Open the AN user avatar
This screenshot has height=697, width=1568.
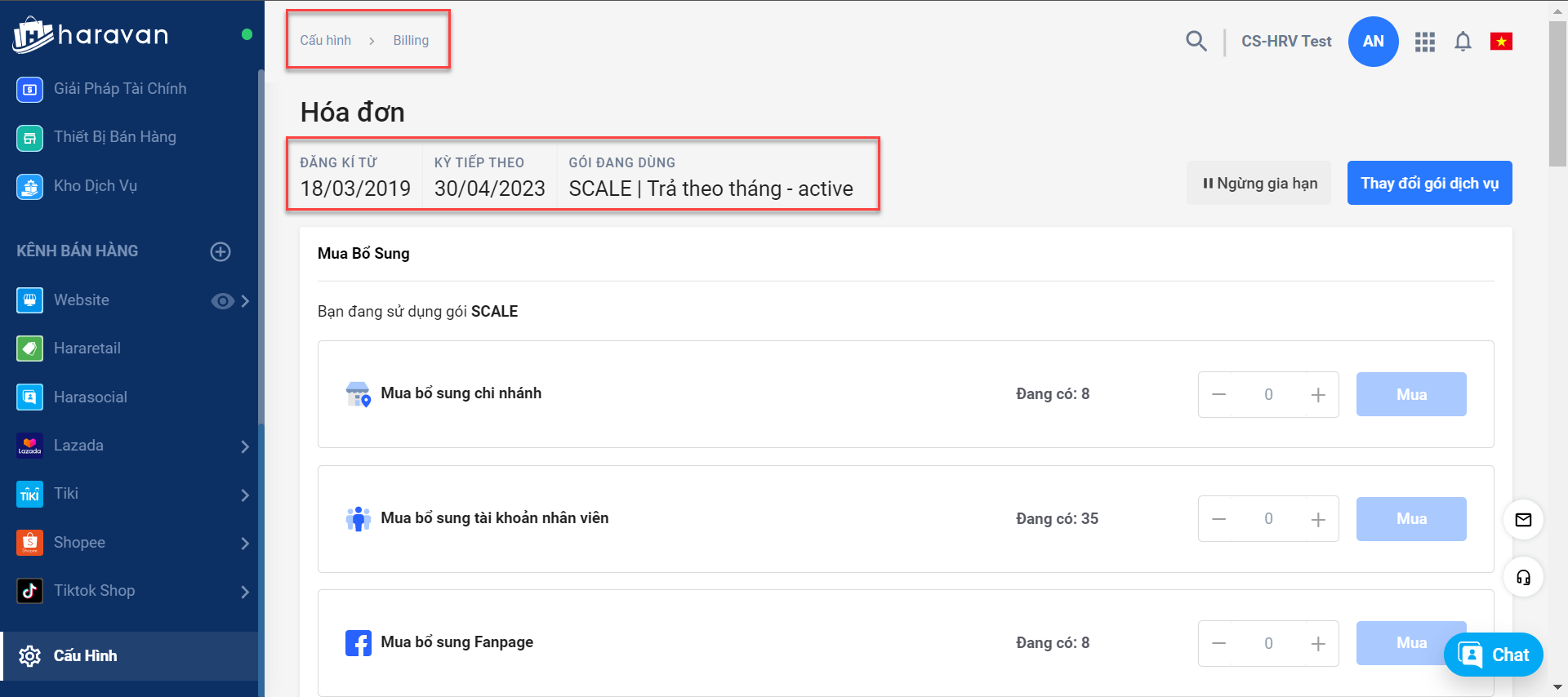1373,42
